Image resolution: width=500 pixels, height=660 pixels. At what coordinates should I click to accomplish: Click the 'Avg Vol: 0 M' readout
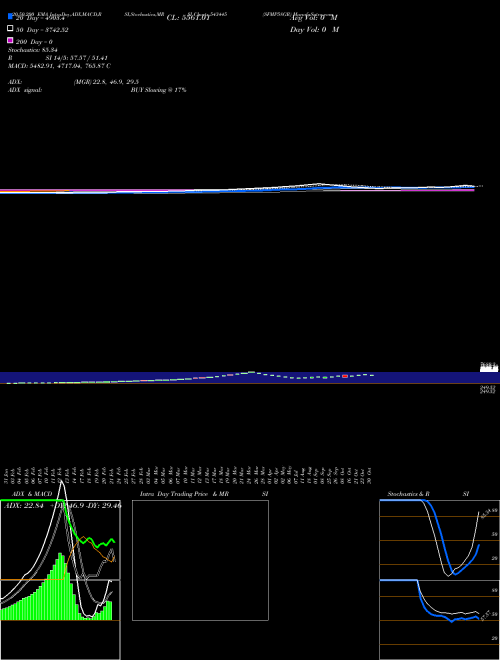coord(314,18)
